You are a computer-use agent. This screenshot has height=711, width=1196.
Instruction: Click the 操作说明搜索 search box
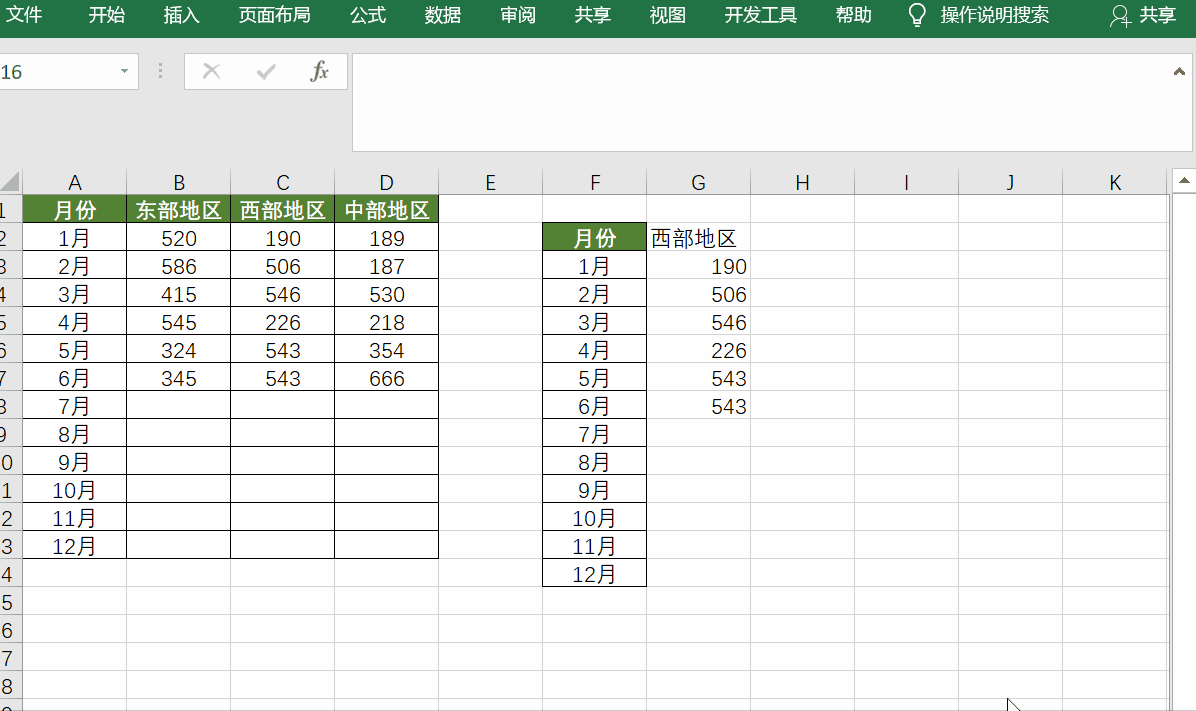[995, 15]
